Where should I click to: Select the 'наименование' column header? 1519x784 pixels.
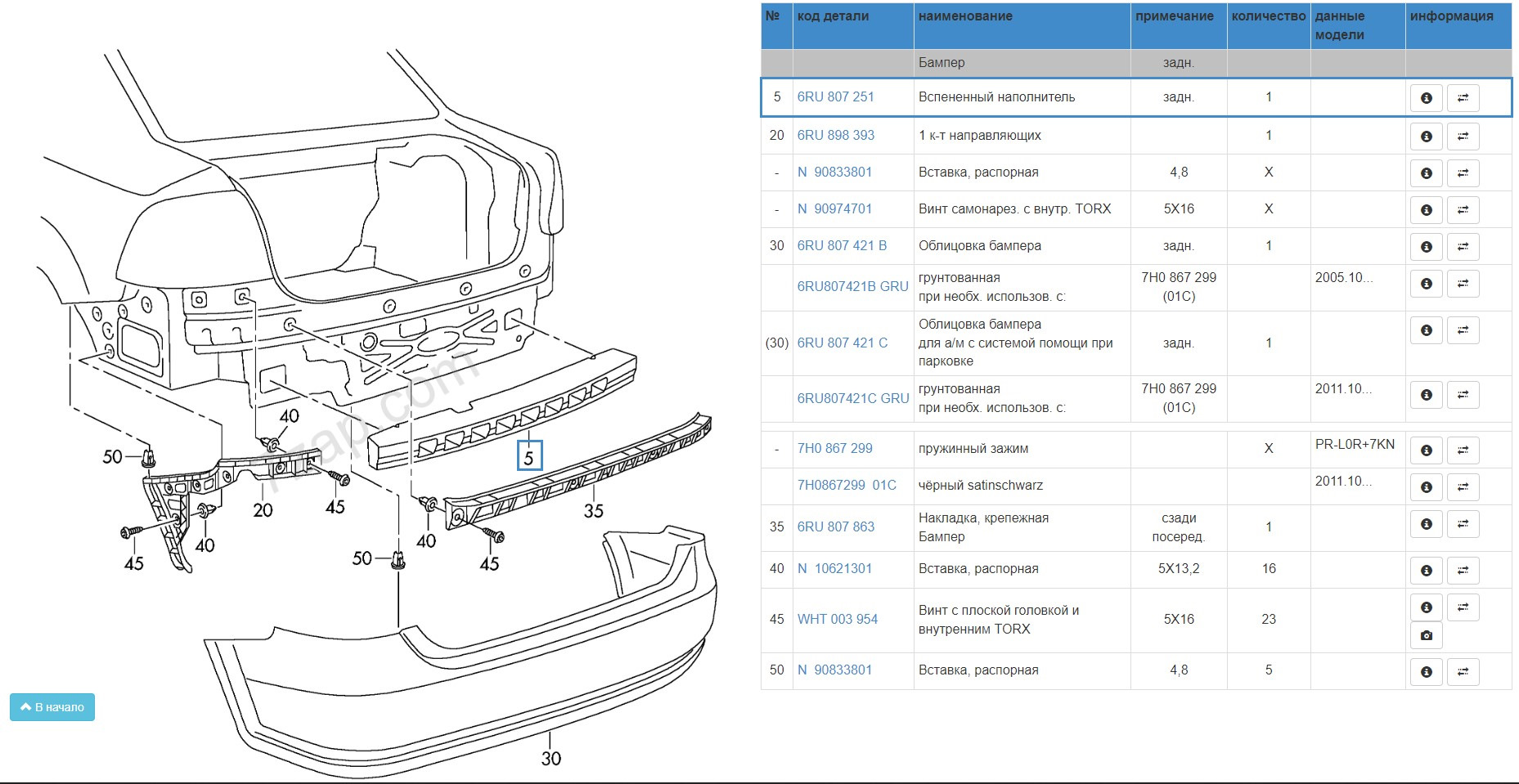tap(965, 16)
